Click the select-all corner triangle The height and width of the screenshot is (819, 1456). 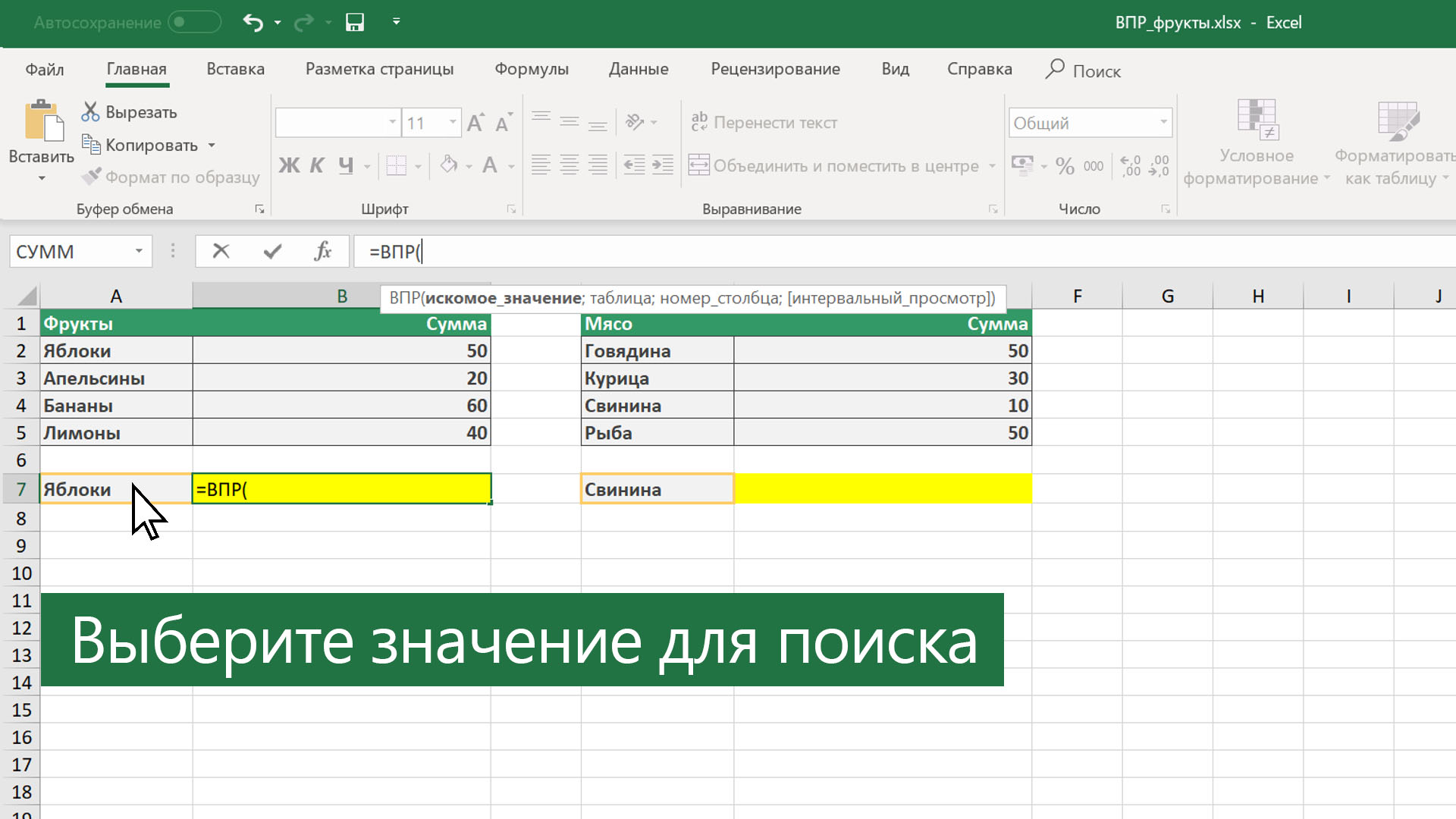tap(27, 296)
